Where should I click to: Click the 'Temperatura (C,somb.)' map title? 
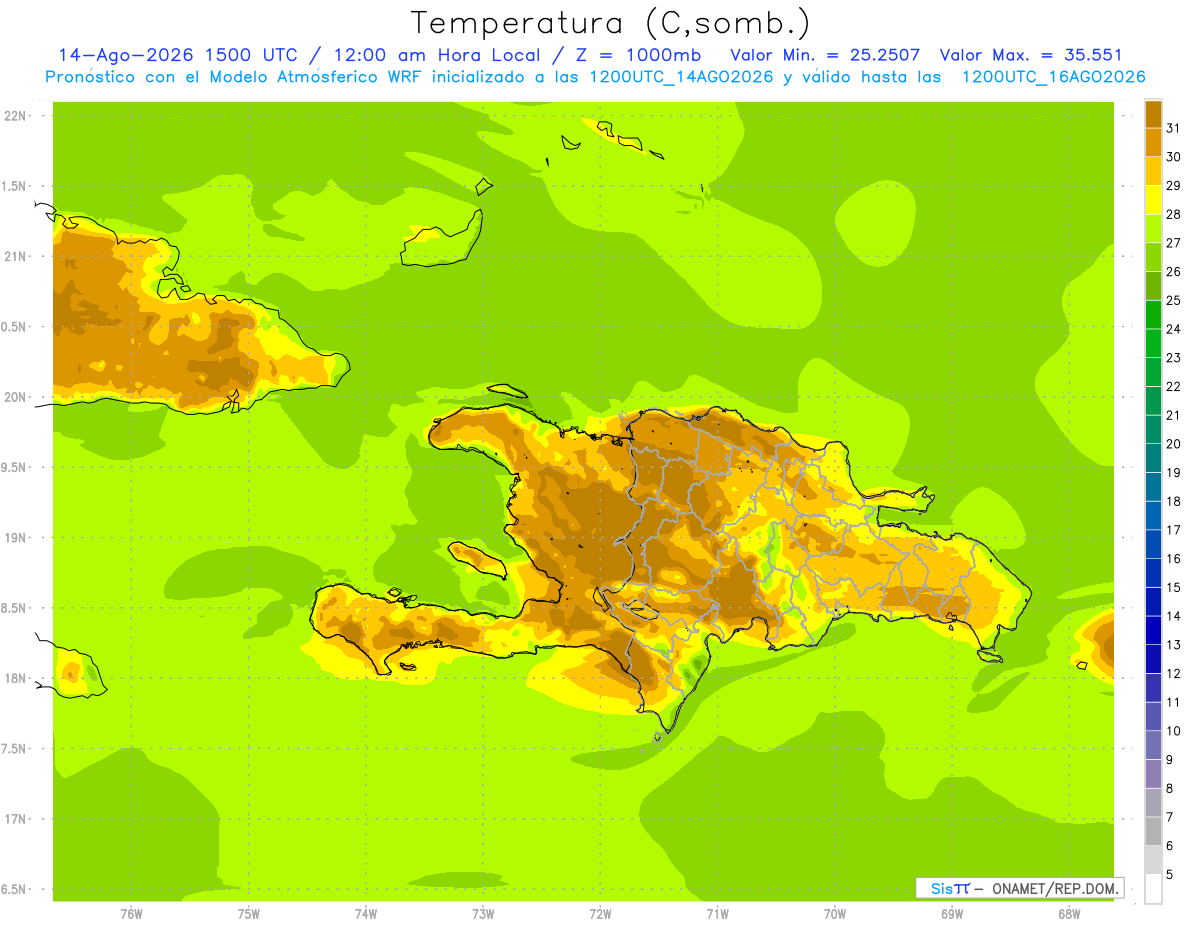click(611, 23)
